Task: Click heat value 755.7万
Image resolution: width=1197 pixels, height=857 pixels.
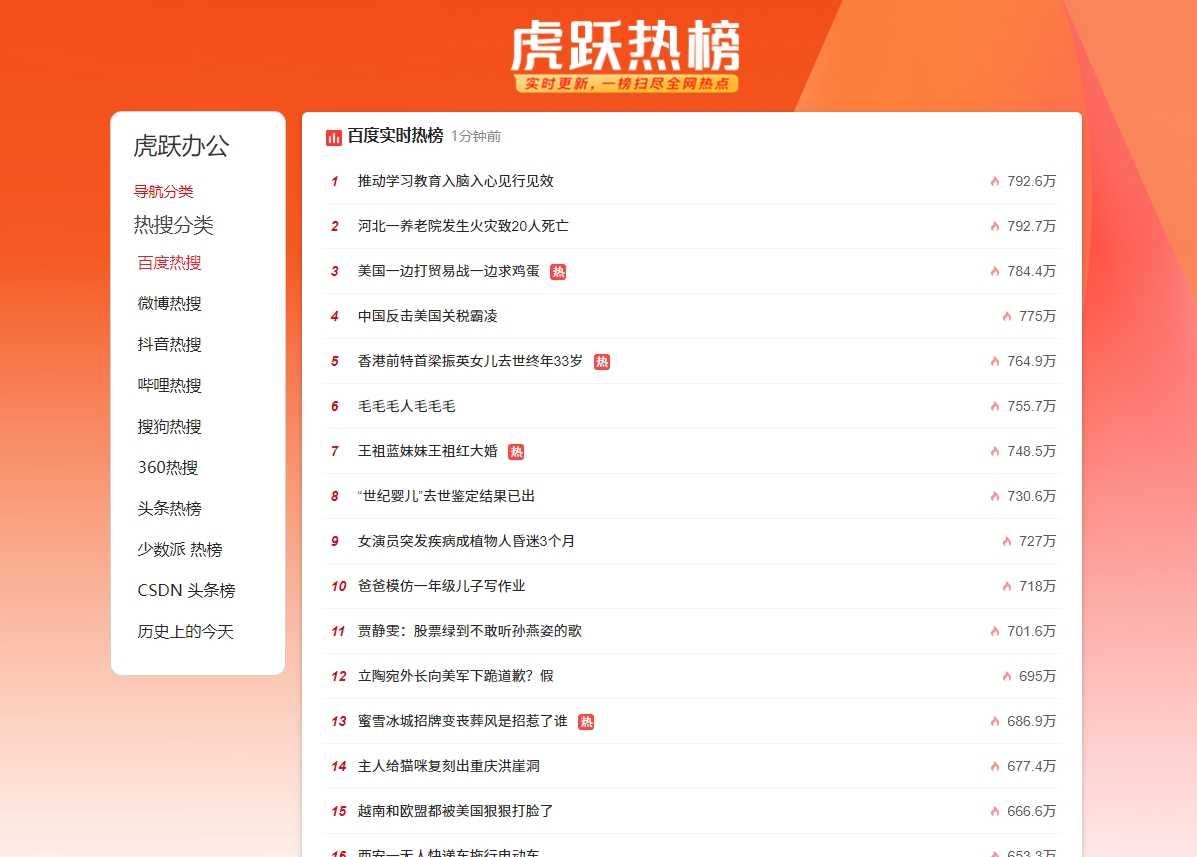Action: (x=1031, y=407)
